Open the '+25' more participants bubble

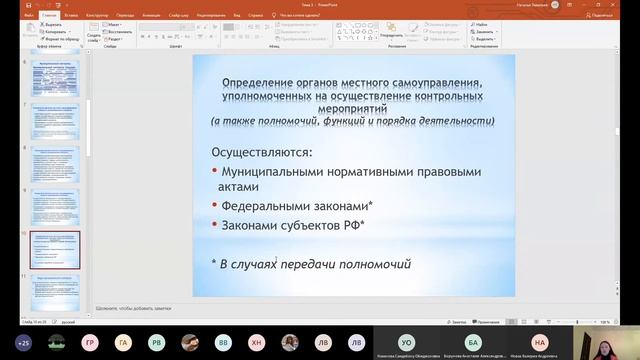point(23,343)
